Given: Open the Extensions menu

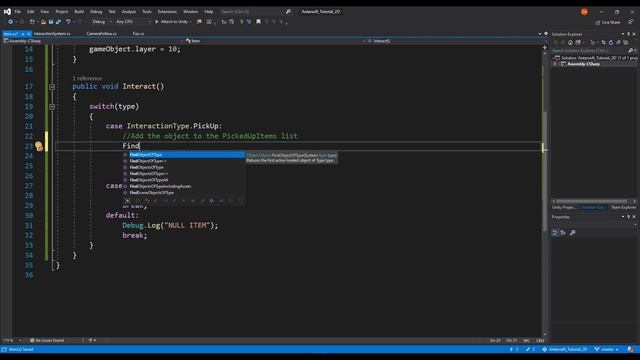Looking at the screenshot, I should pyautogui.click(x=167, y=11).
